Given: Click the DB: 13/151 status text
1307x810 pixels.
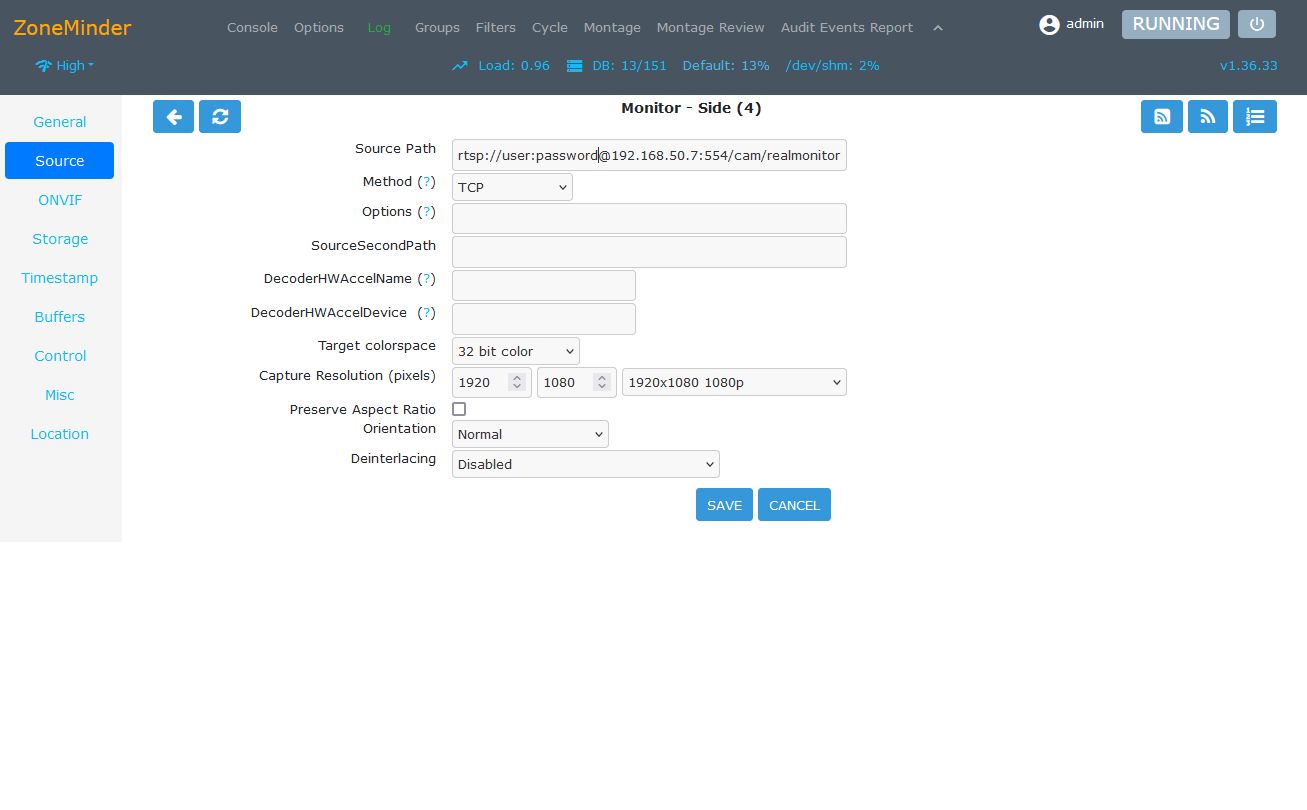Looking at the screenshot, I should 629,66.
